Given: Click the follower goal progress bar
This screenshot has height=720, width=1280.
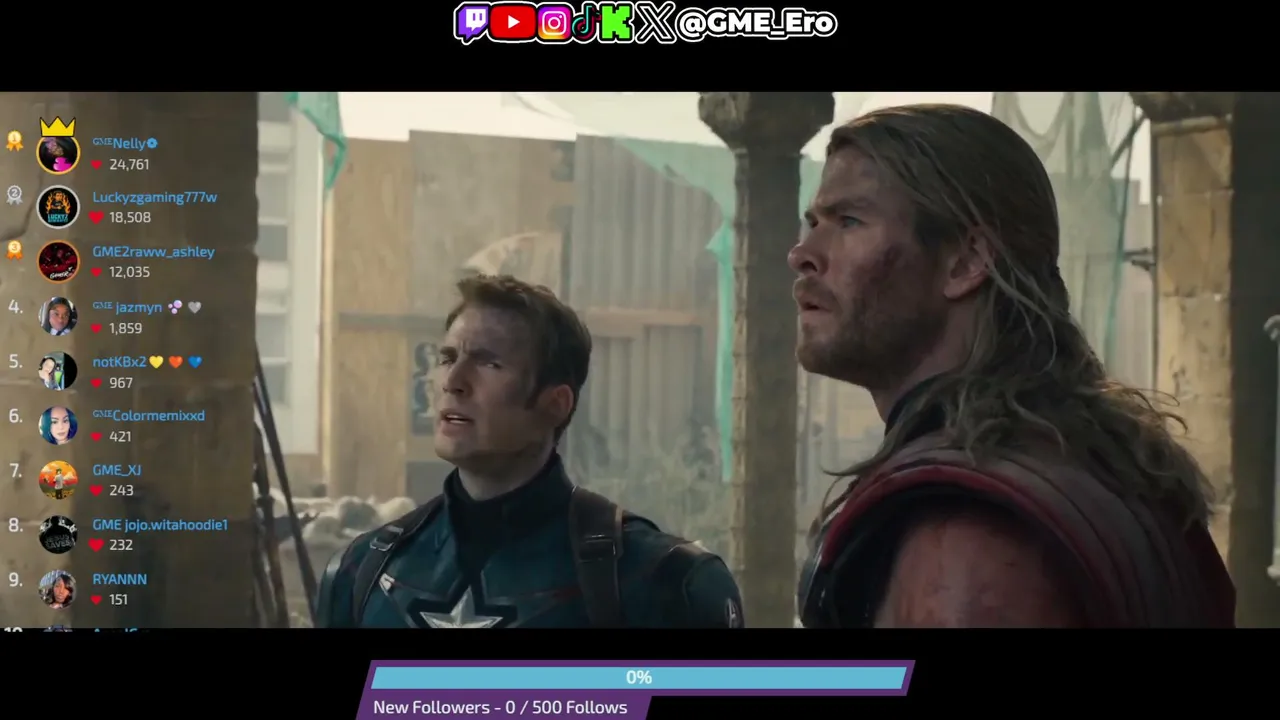Looking at the screenshot, I should (x=640, y=678).
